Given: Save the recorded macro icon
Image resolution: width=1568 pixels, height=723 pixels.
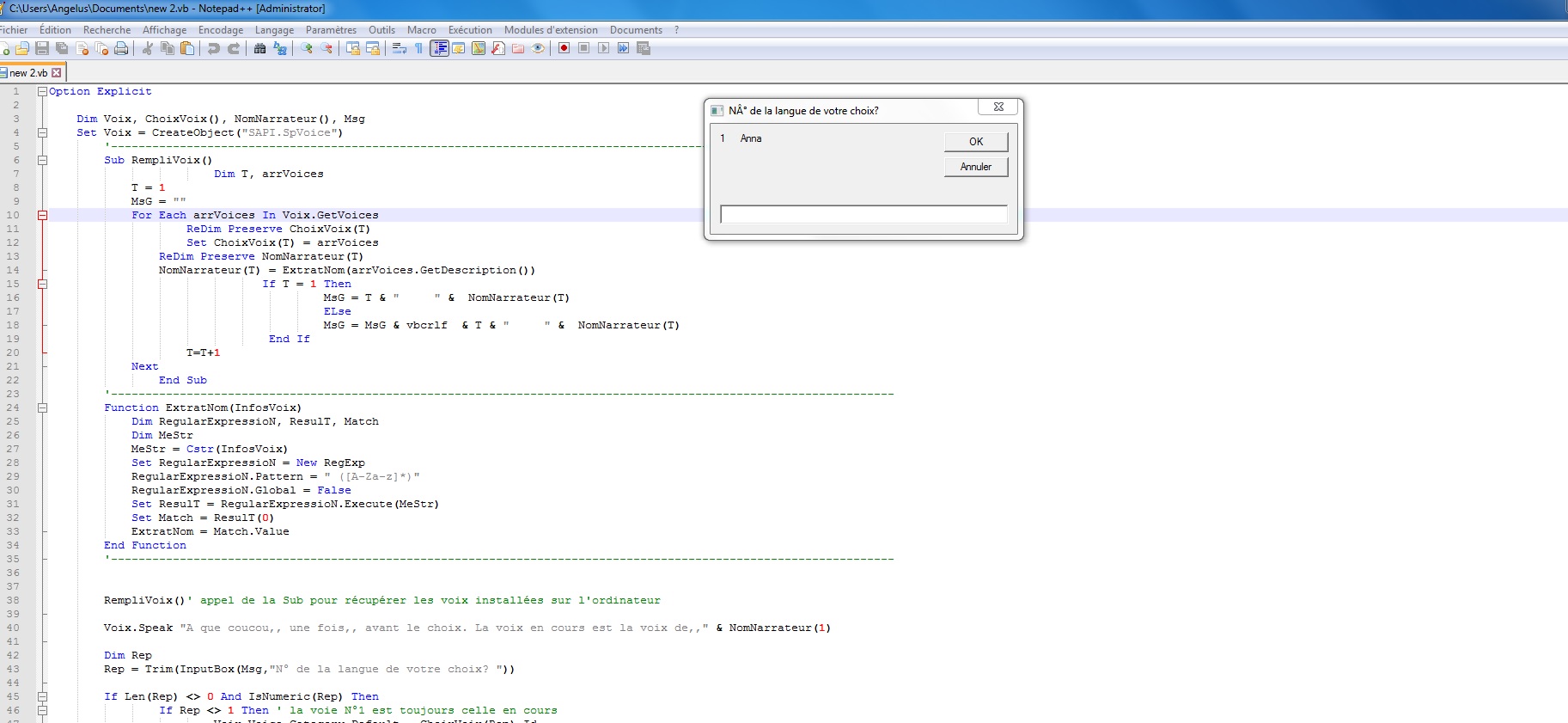Looking at the screenshot, I should (644, 48).
